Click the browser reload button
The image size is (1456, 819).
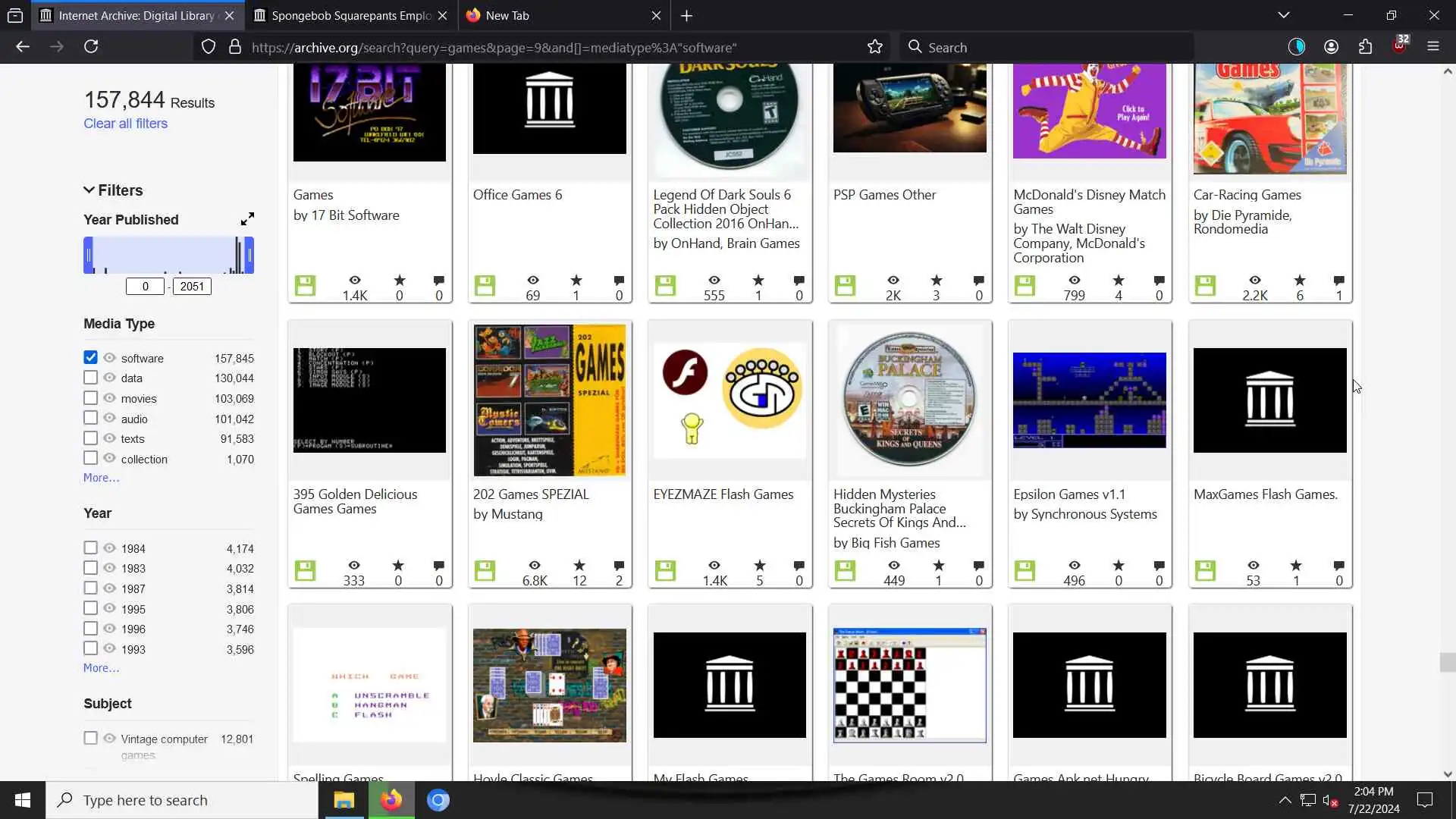(x=91, y=47)
